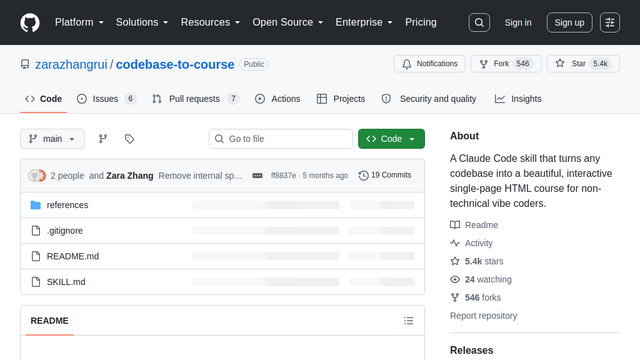
Task: Click the Sign in link
Action: click(518, 22)
